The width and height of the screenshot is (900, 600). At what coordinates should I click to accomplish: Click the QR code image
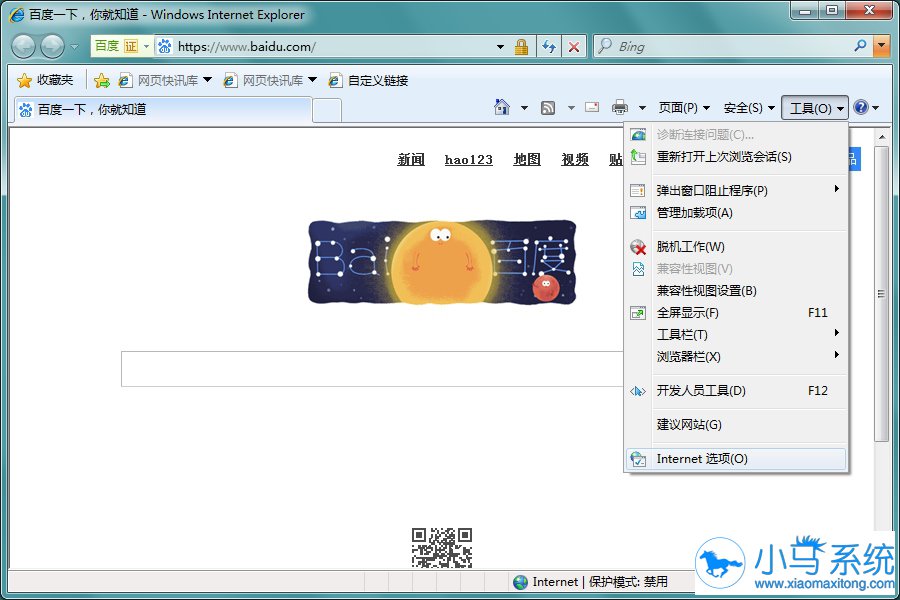442,548
